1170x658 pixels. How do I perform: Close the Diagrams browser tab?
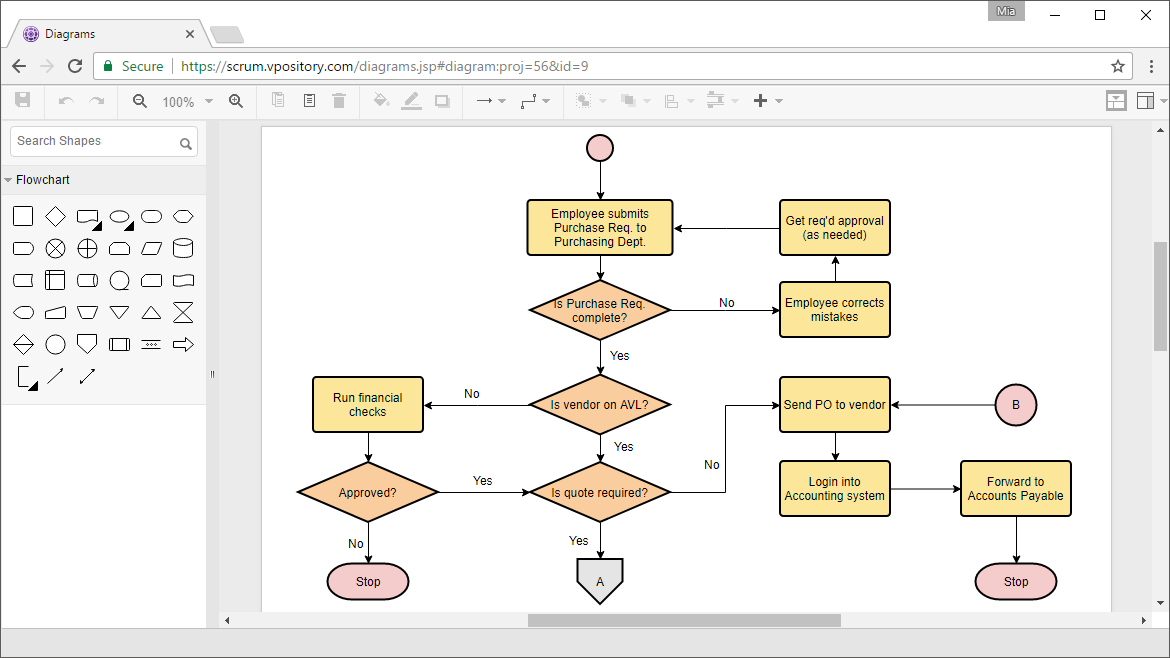click(x=190, y=34)
